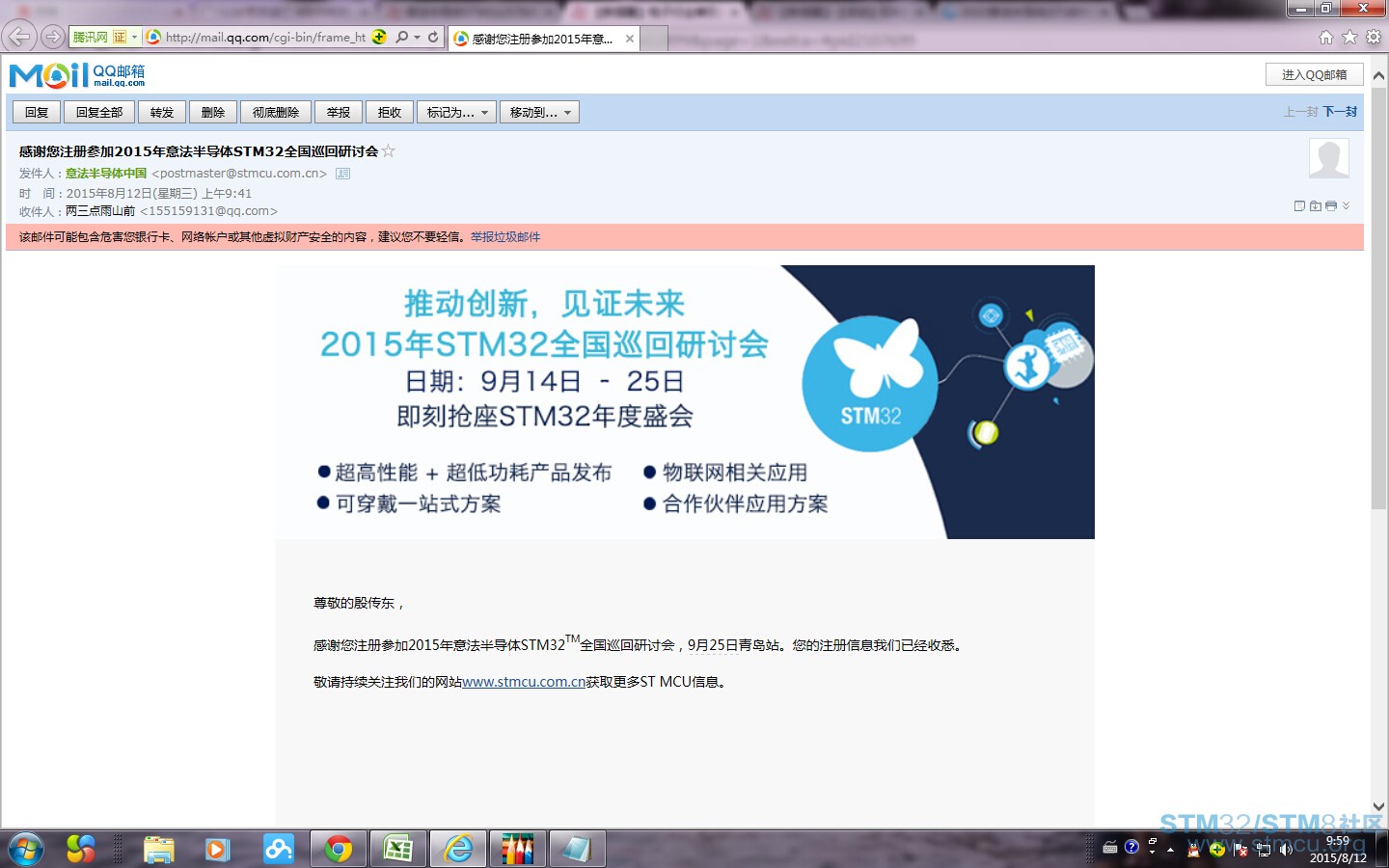Open the sender contact card icon
The width and height of the screenshot is (1389, 868).
point(342,174)
